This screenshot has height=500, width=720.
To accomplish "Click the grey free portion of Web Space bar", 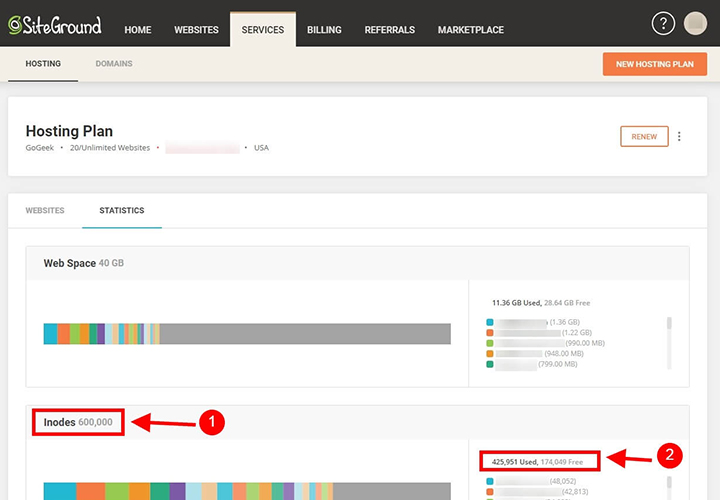I will coord(305,334).
